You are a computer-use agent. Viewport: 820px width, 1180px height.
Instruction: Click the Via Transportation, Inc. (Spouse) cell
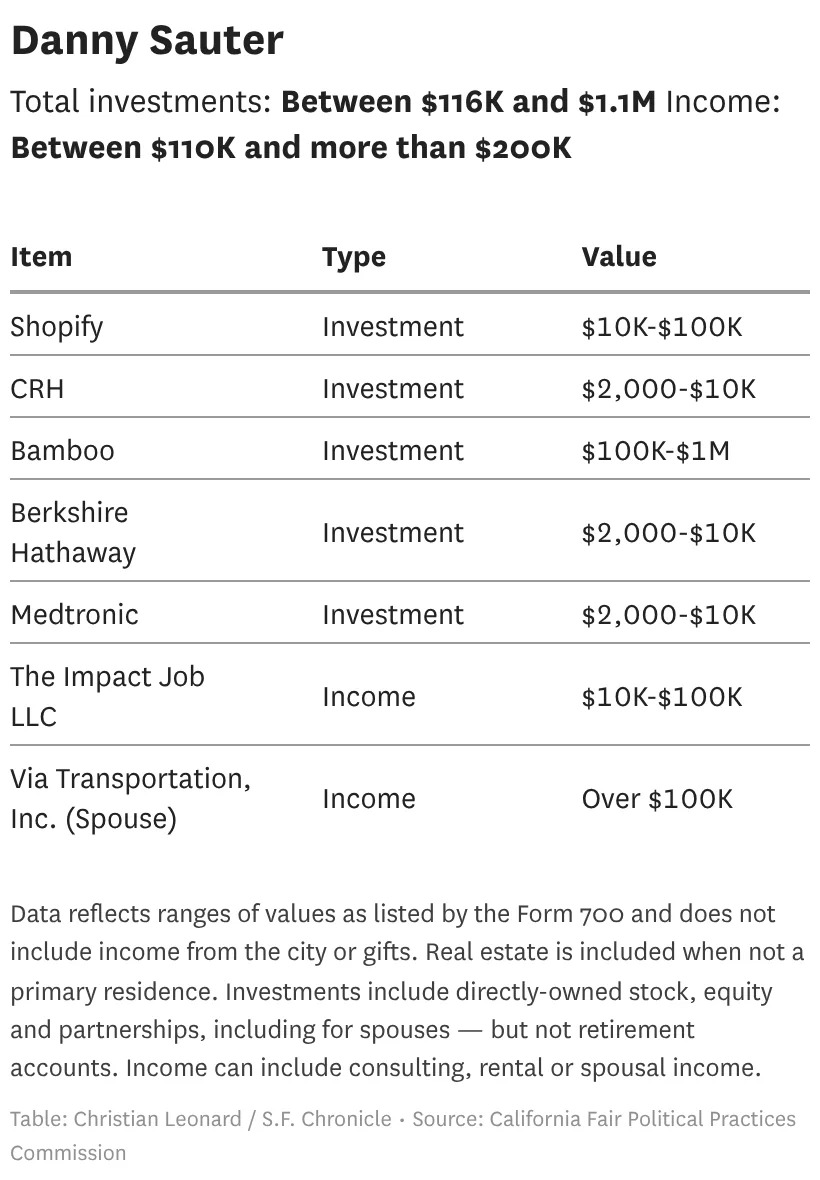click(x=130, y=798)
